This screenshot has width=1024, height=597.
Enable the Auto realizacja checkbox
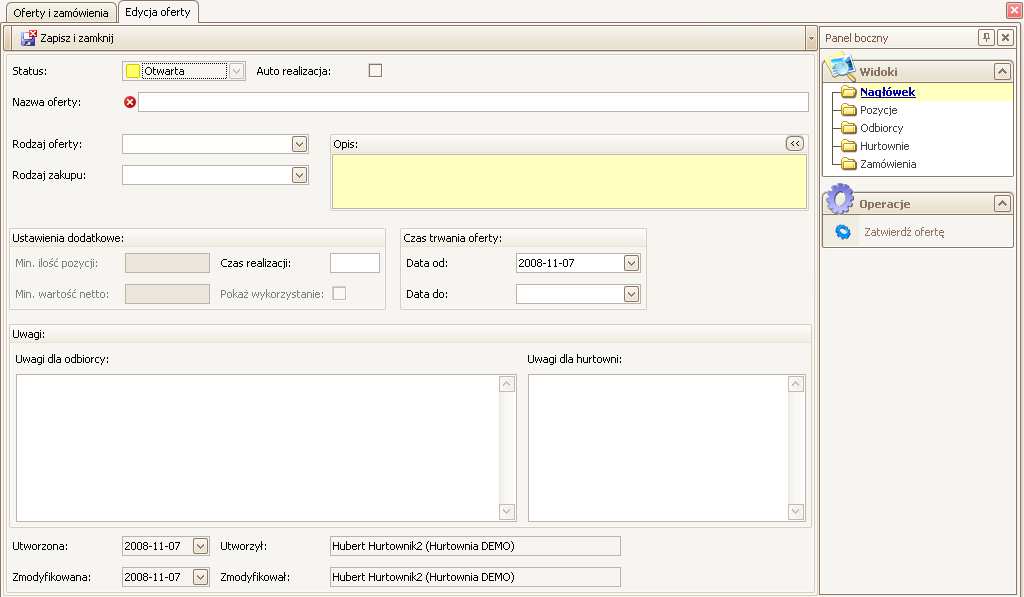pyautogui.click(x=376, y=71)
